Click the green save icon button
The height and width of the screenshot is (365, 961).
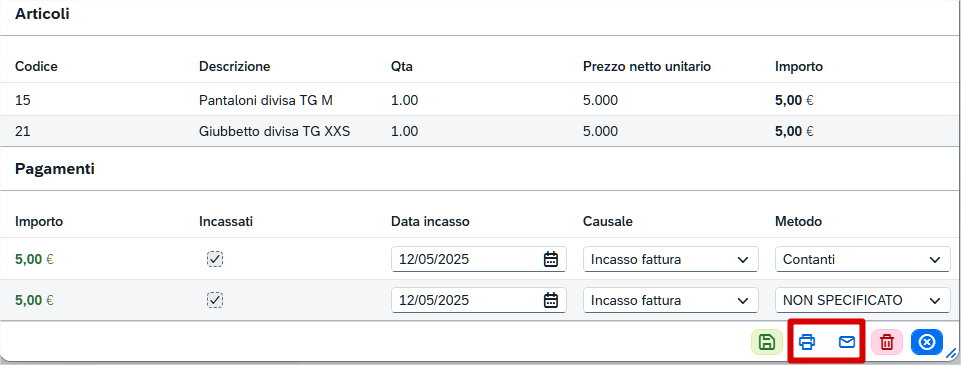[x=766, y=342]
